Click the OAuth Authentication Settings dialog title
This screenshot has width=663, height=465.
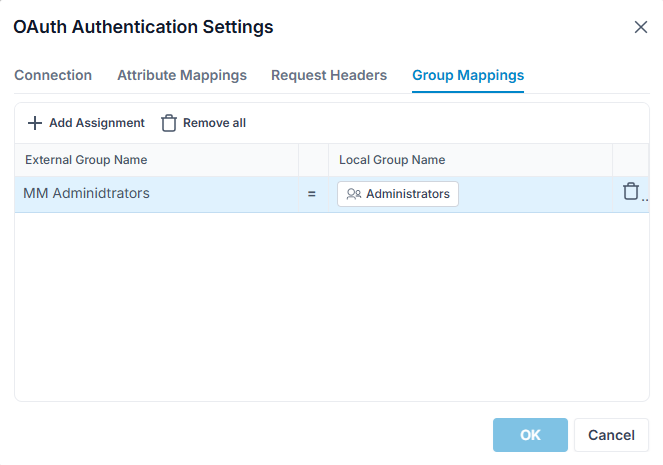tap(143, 27)
